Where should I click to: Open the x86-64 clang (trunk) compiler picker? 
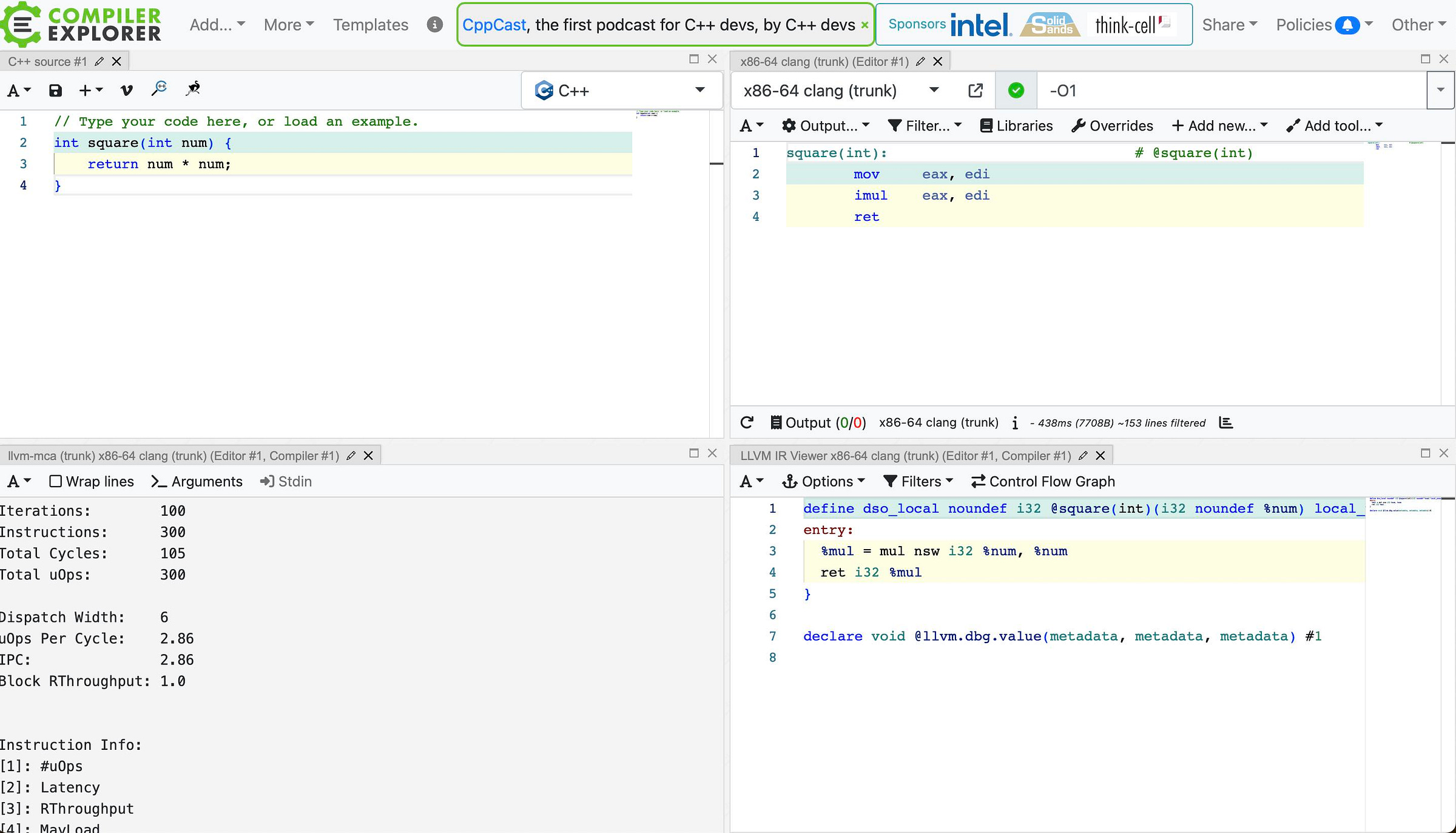(842, 90)
